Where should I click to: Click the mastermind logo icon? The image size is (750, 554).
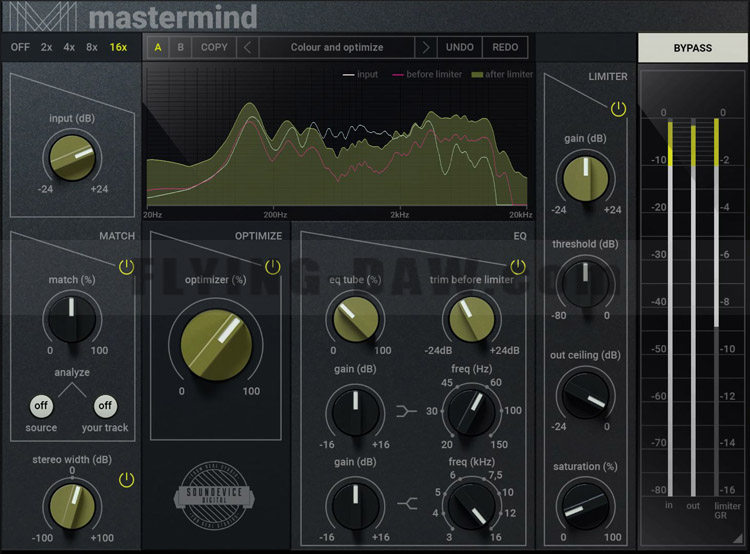pyautogui.click(x=44, y=16)
